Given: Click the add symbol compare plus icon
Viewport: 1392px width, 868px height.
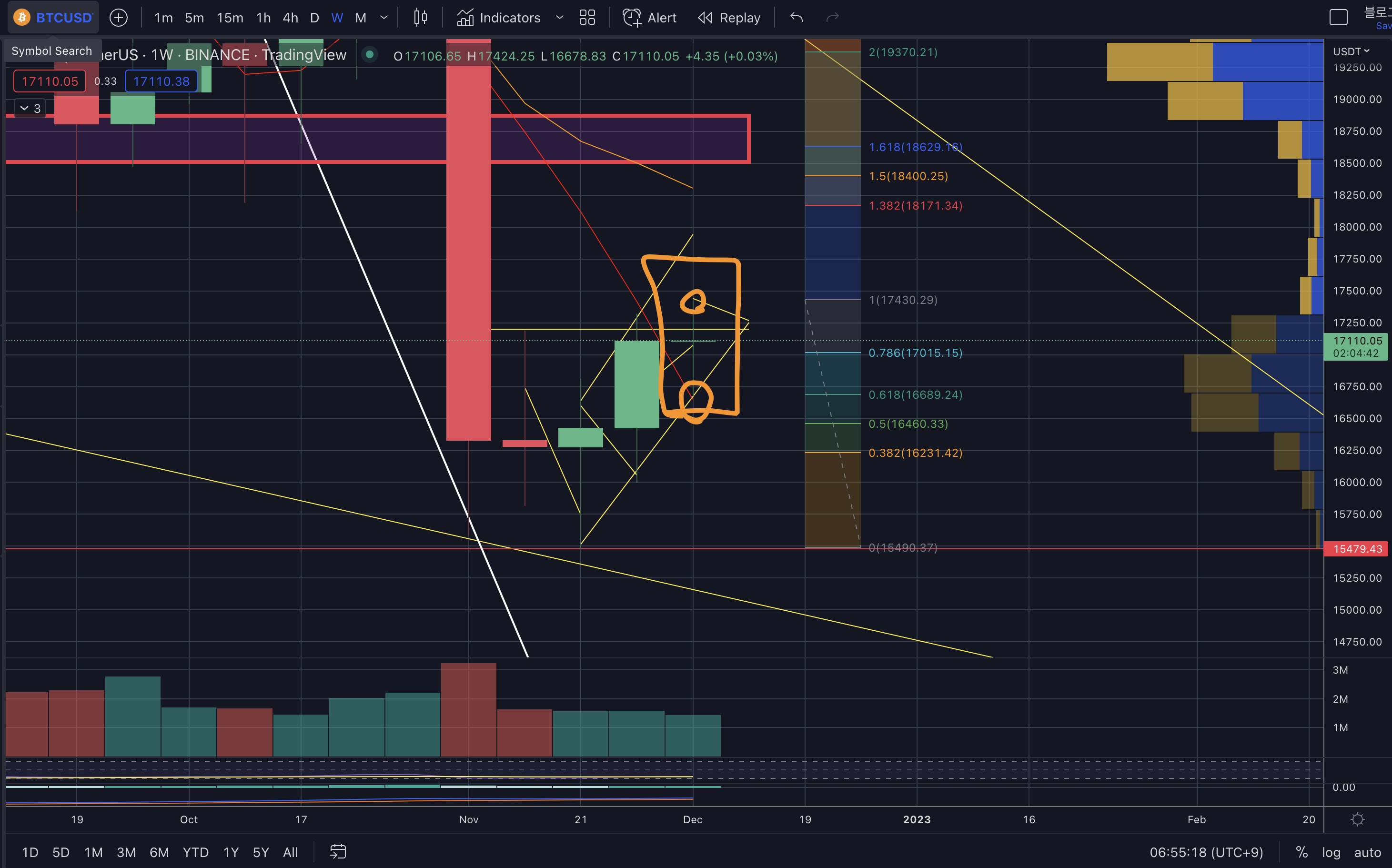Looking at the screenshot, I should click(x=118, y=18).
